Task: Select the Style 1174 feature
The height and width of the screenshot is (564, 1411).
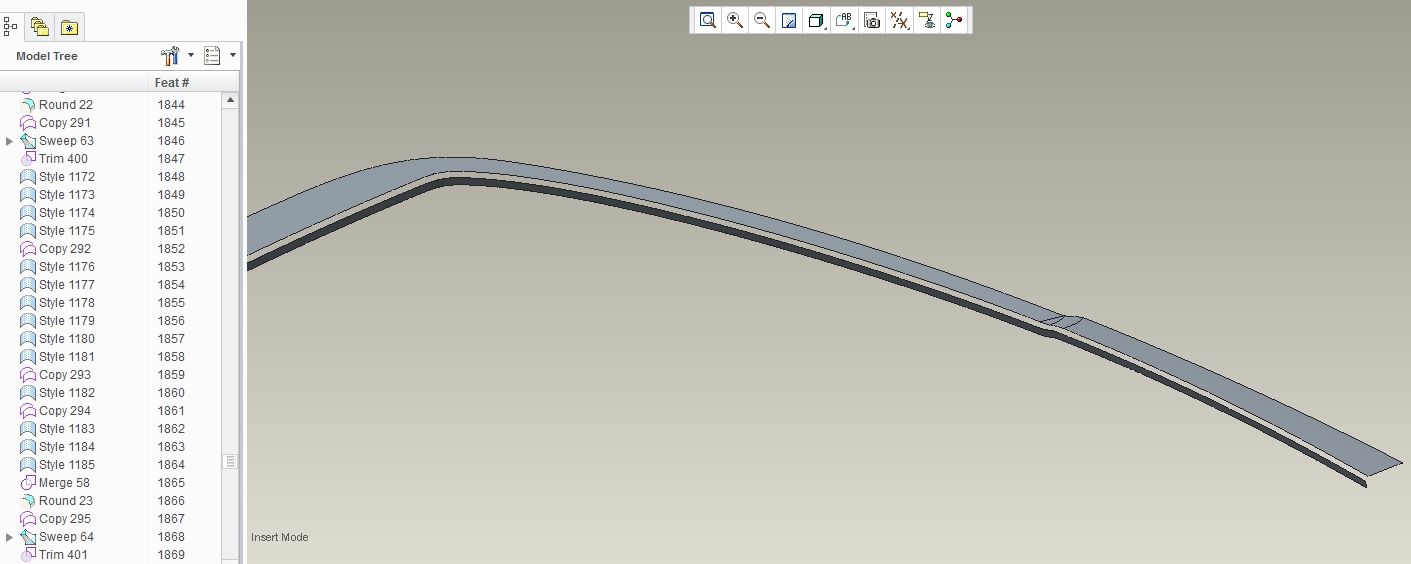Action: pyautogui.click(x=67, y=213)
